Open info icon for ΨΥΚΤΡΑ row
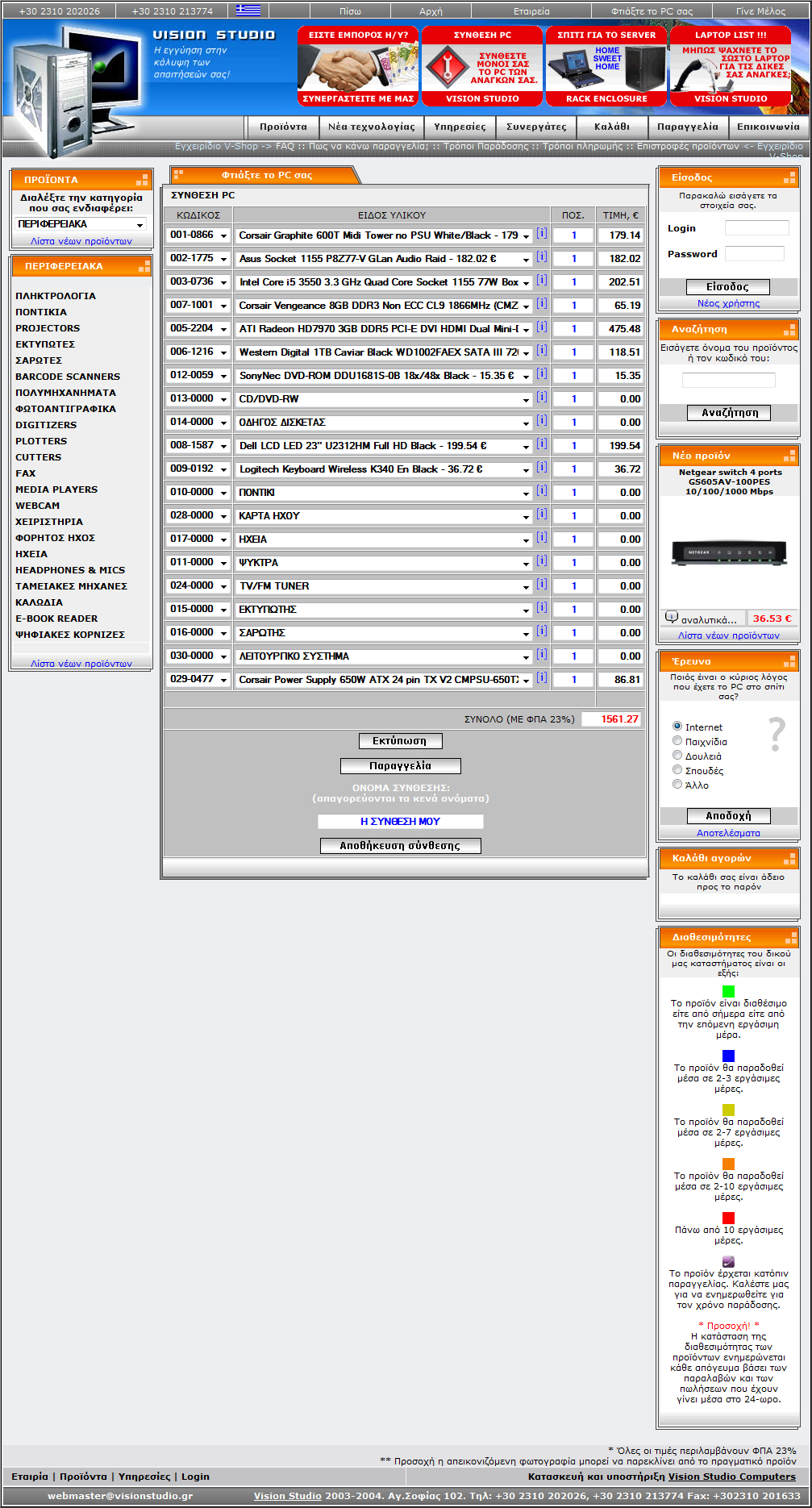The height and width of the screenshot is (1508, 812). [x=541, y=560]
